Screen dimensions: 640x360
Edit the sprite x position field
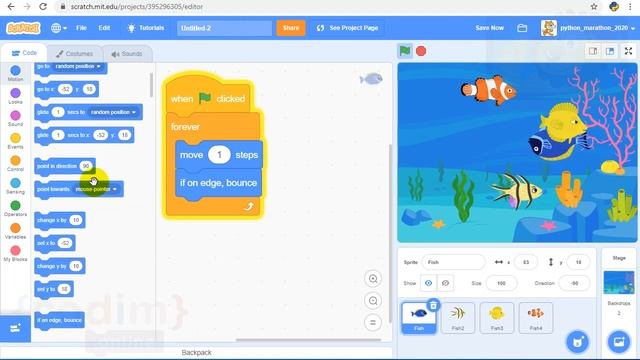pyautogui.click(x=526, y=262)
